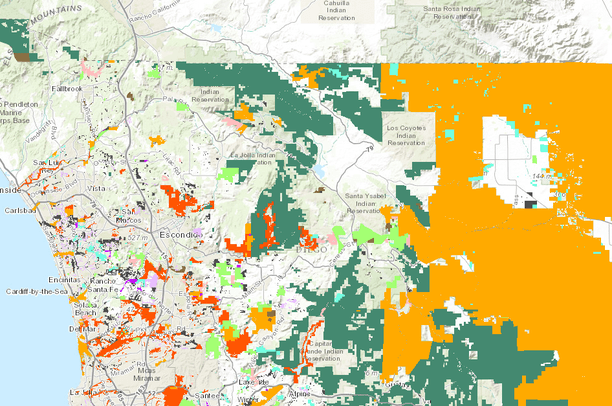Click the San Marcos city label

click(x=128, y=216)
